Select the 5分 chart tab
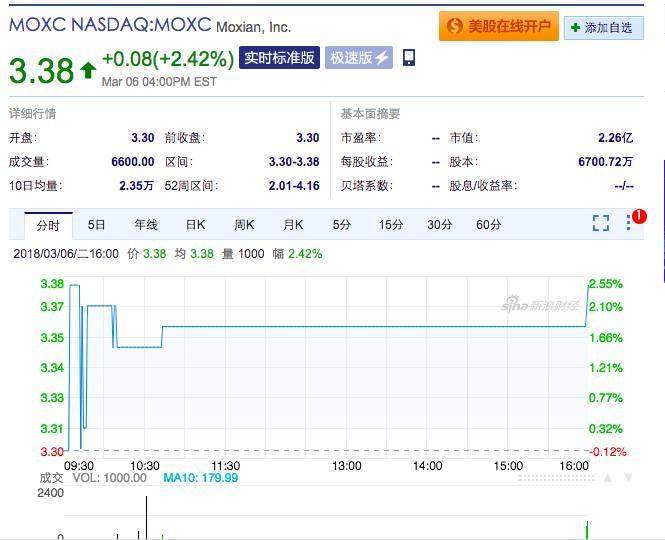 (341, 224)
